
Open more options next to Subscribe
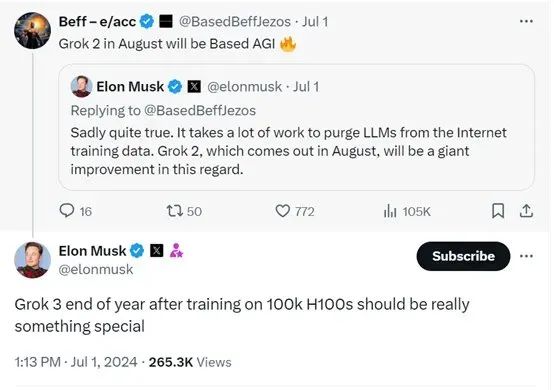[526, 256]
